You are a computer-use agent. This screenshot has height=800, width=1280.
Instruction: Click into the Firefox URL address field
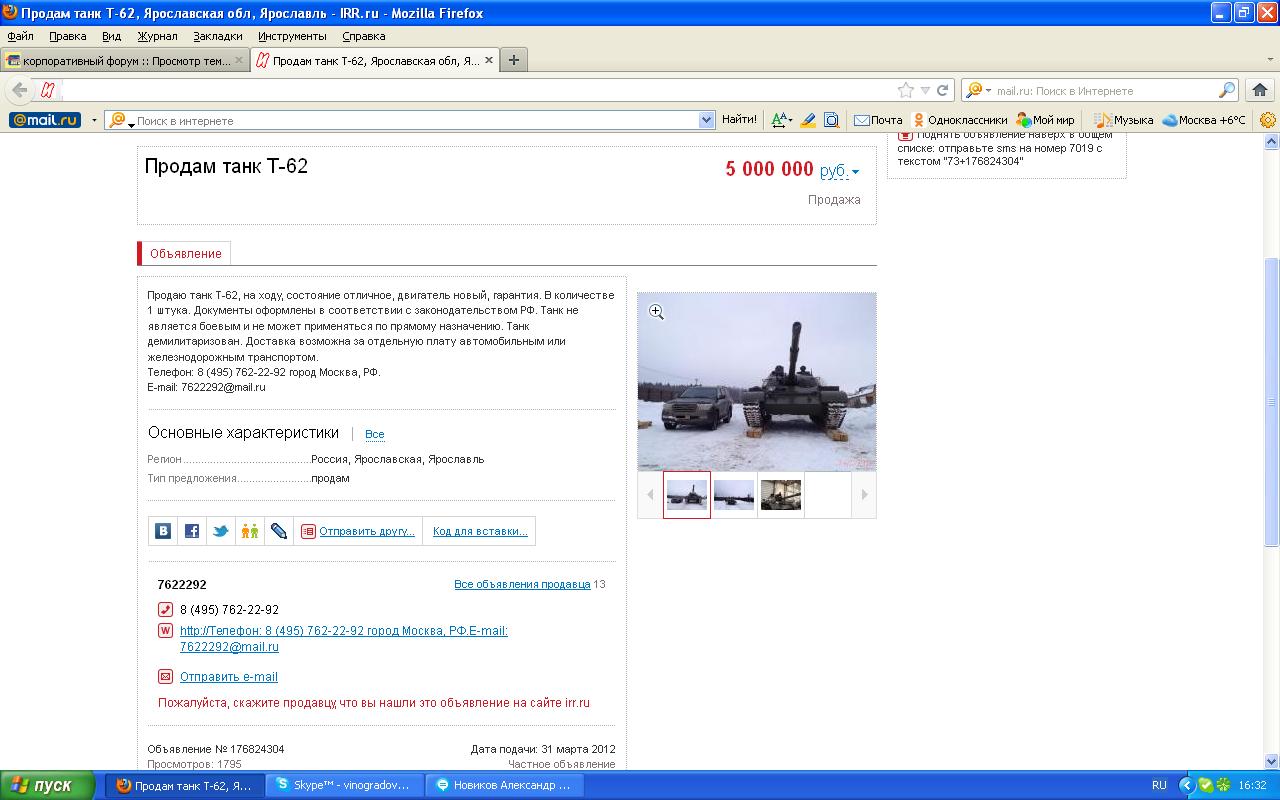pyautogui.click(x=480, y=90)
